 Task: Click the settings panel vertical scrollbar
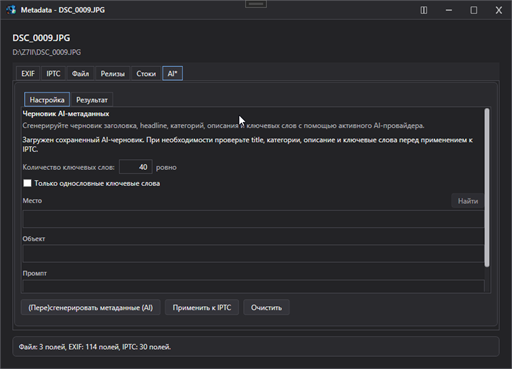coord(487,187)
